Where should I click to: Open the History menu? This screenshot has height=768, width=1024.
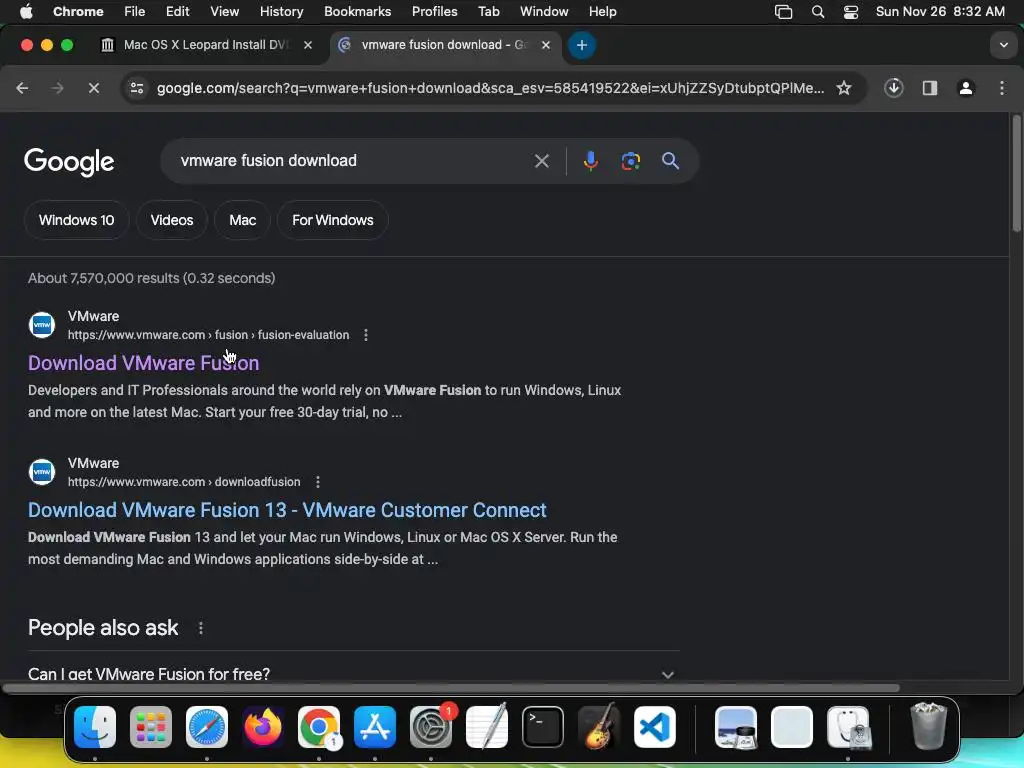281,11
